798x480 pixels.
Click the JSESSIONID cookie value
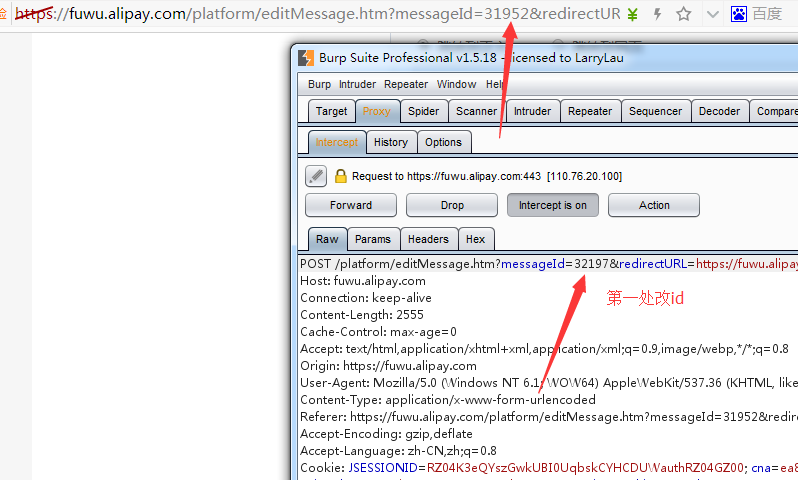[x=585, y=468]
